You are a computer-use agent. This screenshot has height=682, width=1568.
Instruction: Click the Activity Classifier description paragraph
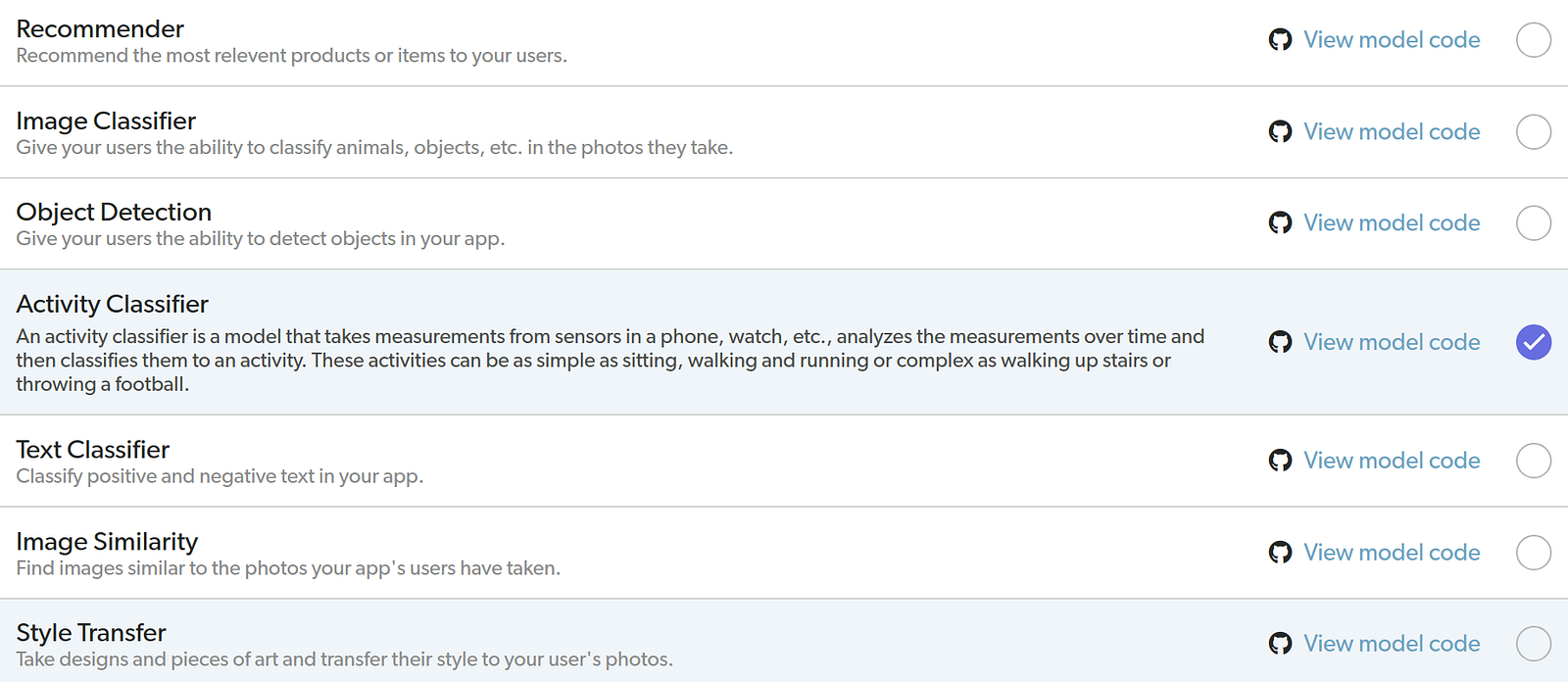click(610, 361)
